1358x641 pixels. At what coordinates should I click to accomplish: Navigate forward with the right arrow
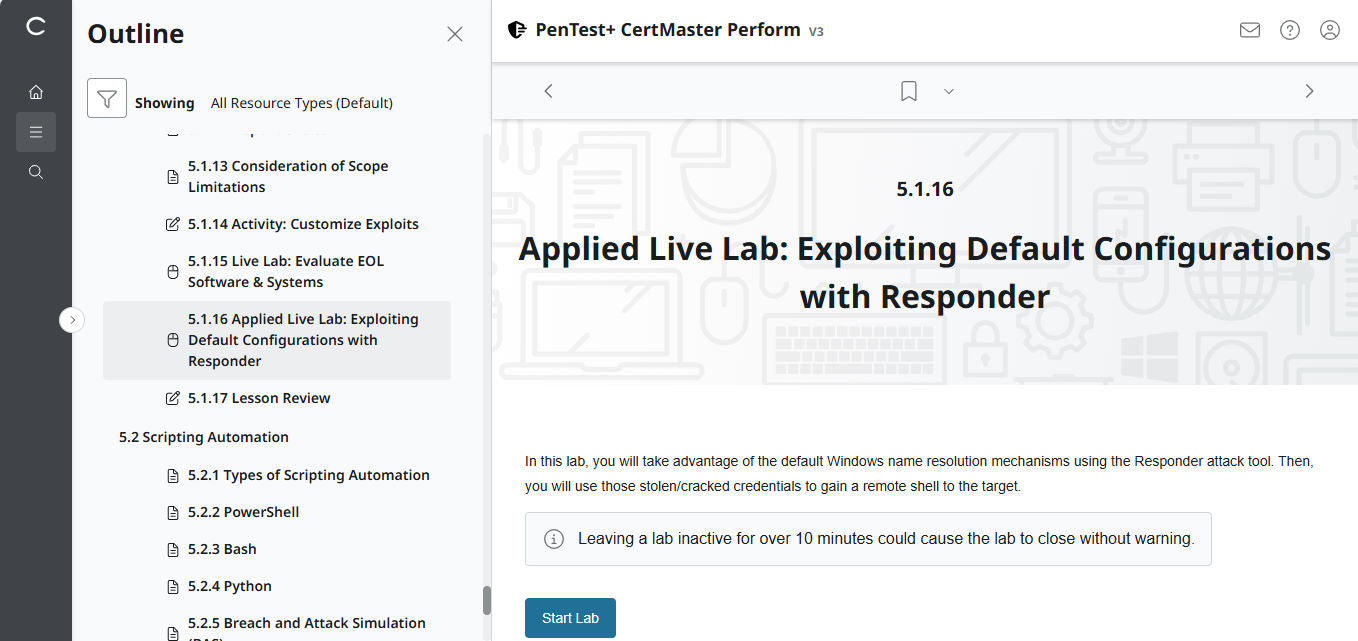(x=1309, y=90)
